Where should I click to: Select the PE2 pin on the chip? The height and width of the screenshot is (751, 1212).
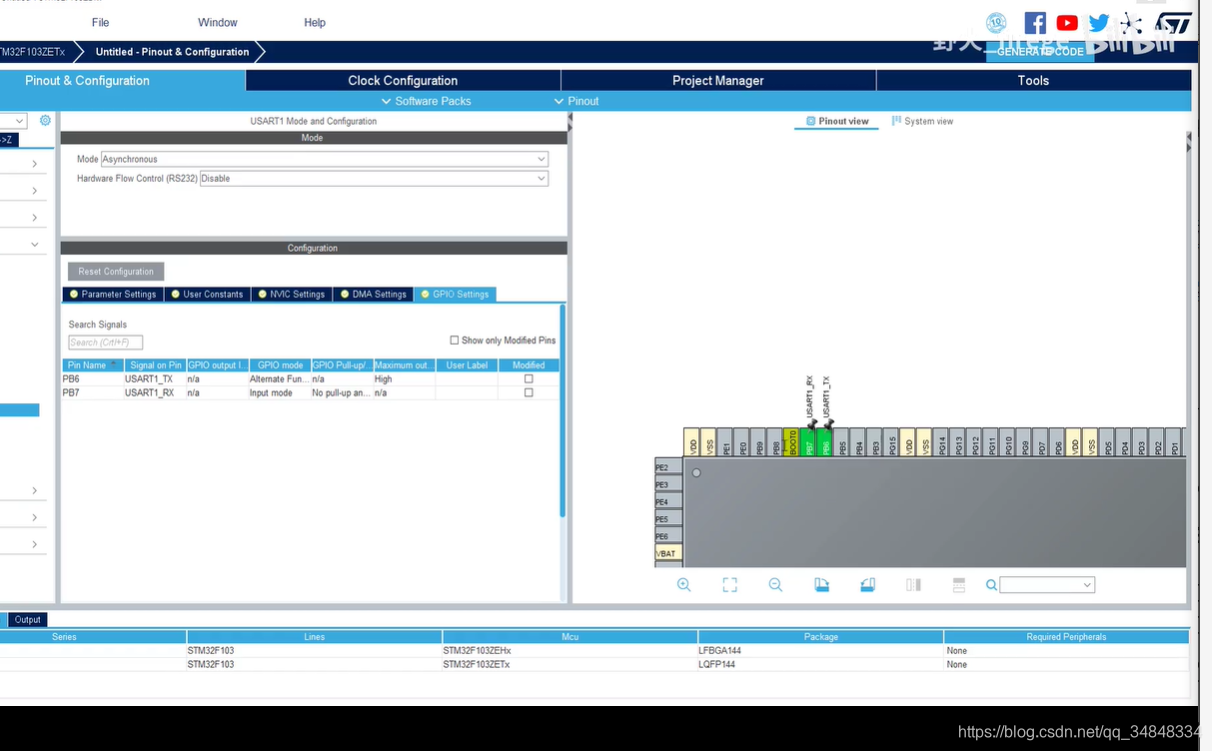point(668,467)
